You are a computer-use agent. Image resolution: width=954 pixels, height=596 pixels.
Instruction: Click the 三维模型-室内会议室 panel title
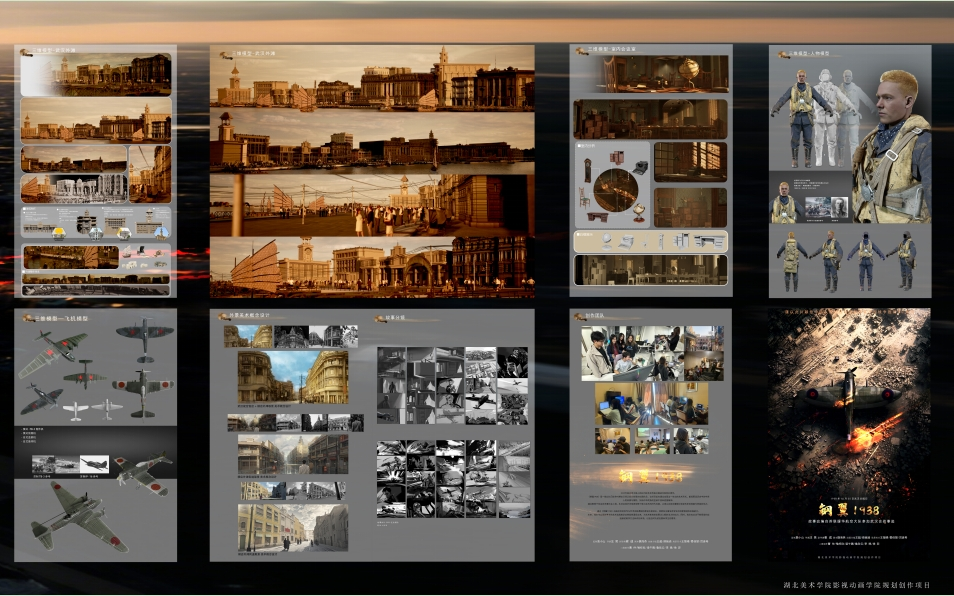(x=611, y=49)
